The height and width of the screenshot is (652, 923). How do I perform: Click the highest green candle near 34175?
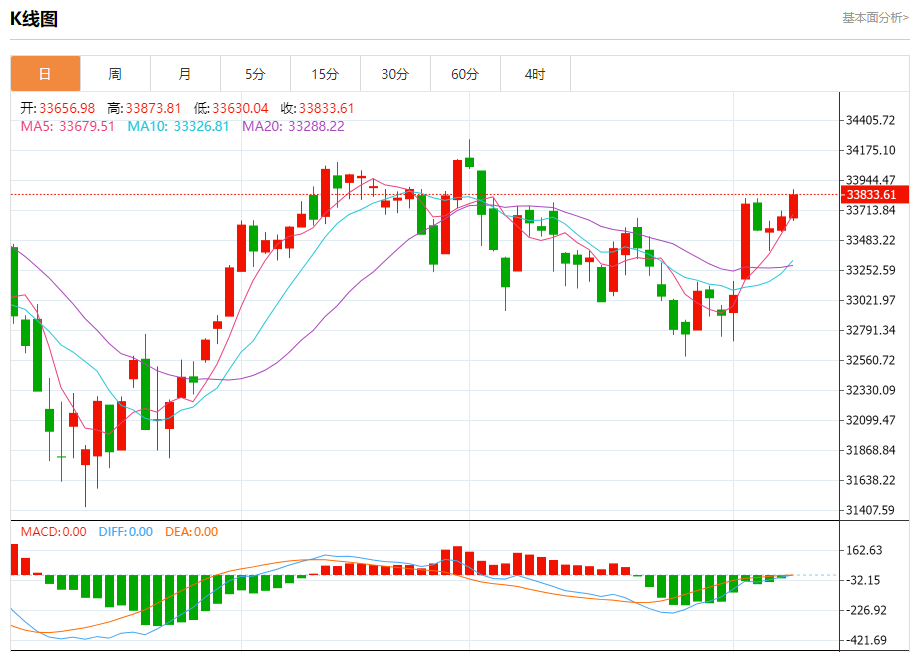pos(469,162)
